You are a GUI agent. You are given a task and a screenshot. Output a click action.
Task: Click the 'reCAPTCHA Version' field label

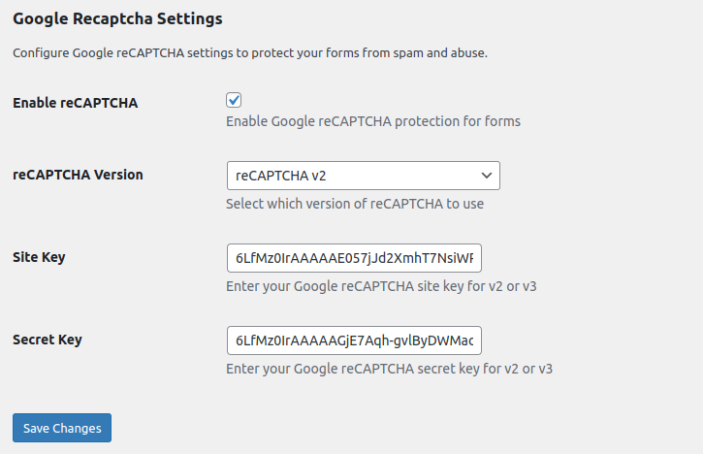coord(78,174)
